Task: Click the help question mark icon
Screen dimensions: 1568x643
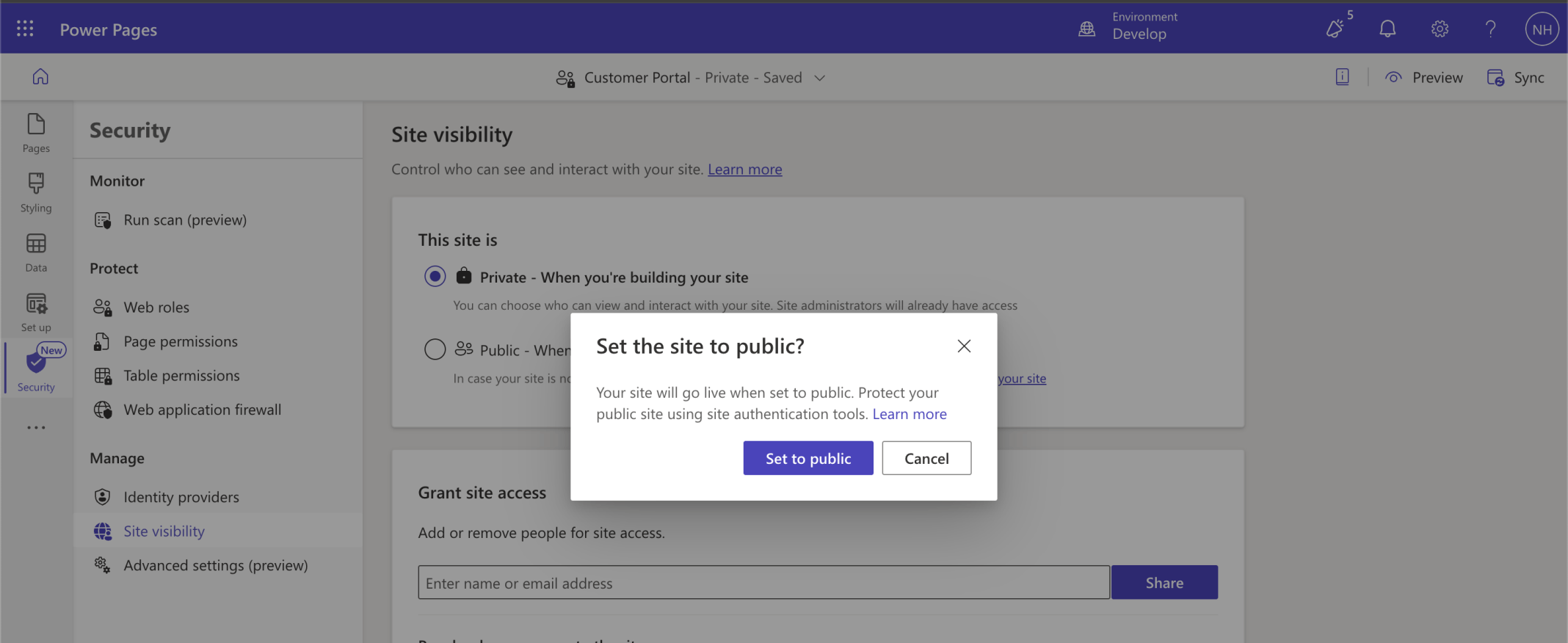Action: coord(1490,29)
